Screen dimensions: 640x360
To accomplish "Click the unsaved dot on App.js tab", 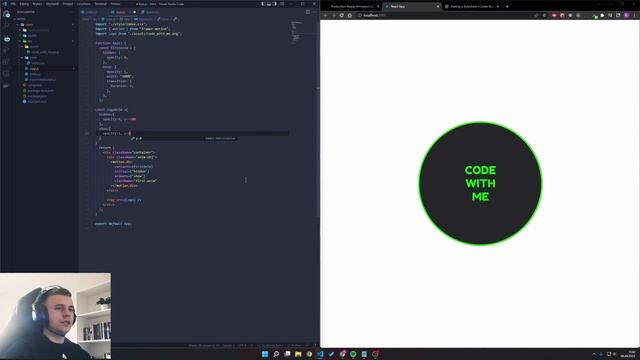I will coord(134,12).
